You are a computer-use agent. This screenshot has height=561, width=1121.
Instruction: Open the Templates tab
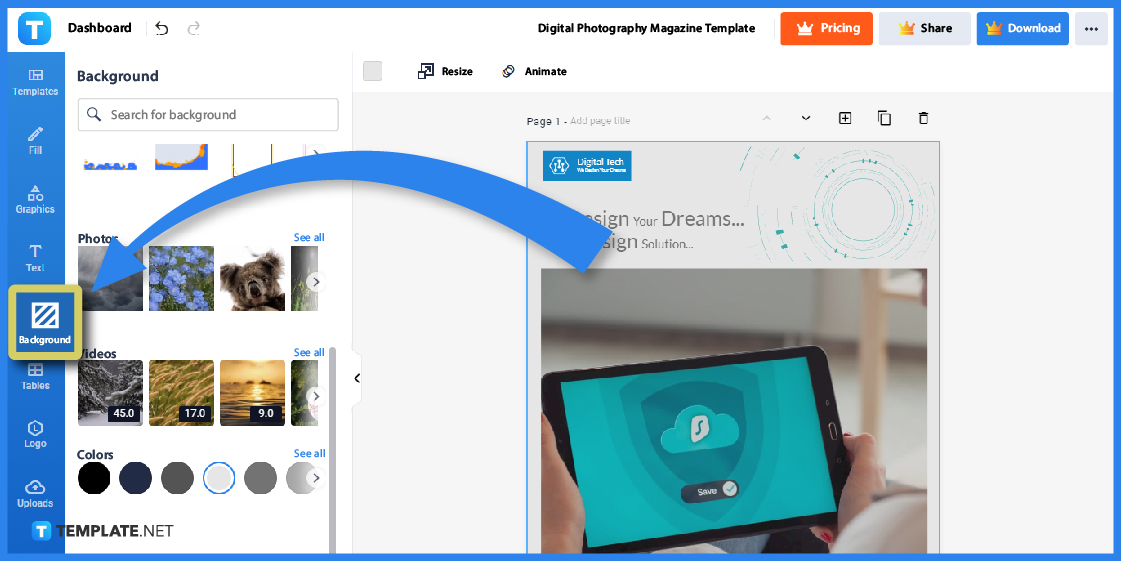pyautogui.click(x=35, y=82)
